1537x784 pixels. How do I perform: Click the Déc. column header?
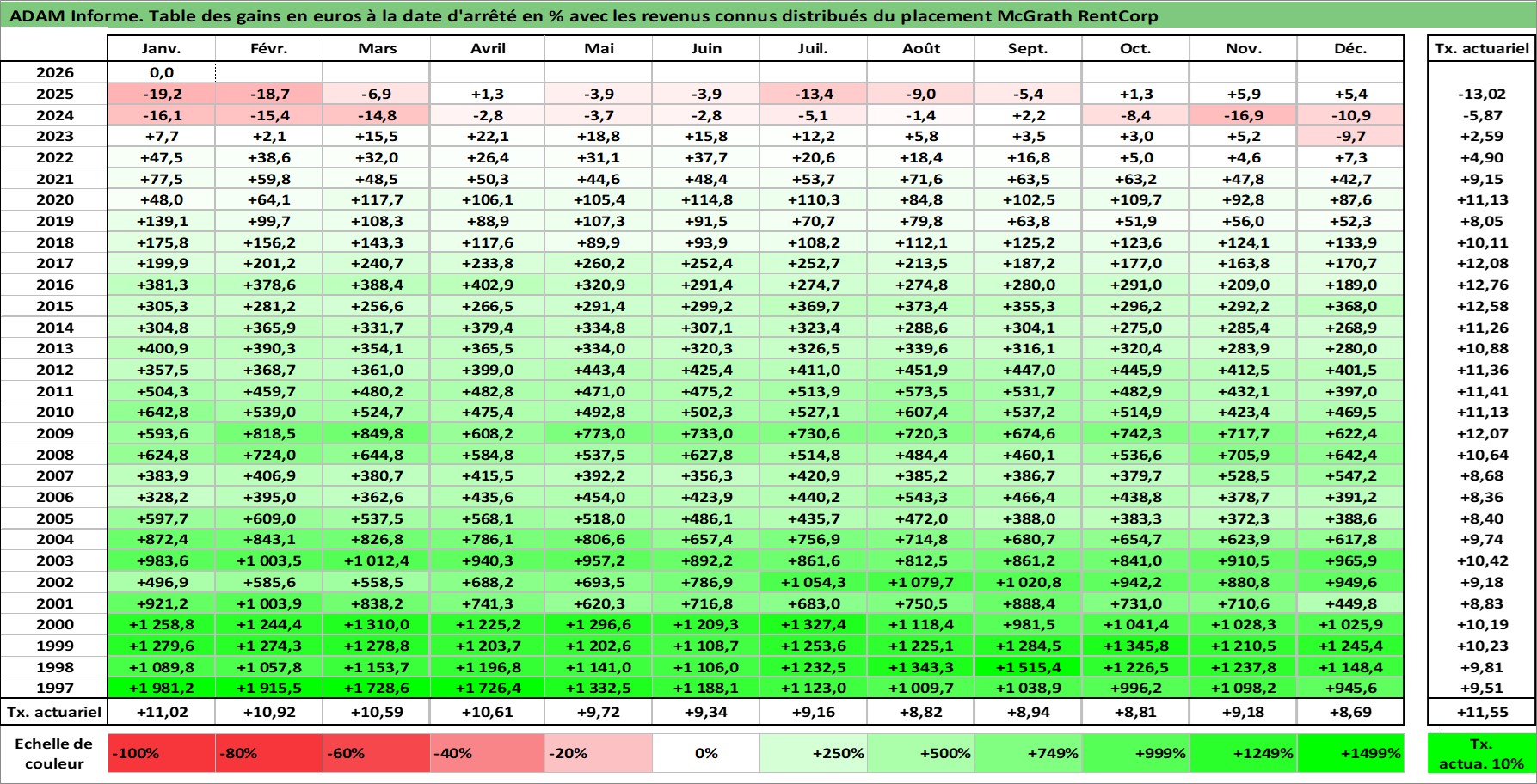pos(1350,48)
